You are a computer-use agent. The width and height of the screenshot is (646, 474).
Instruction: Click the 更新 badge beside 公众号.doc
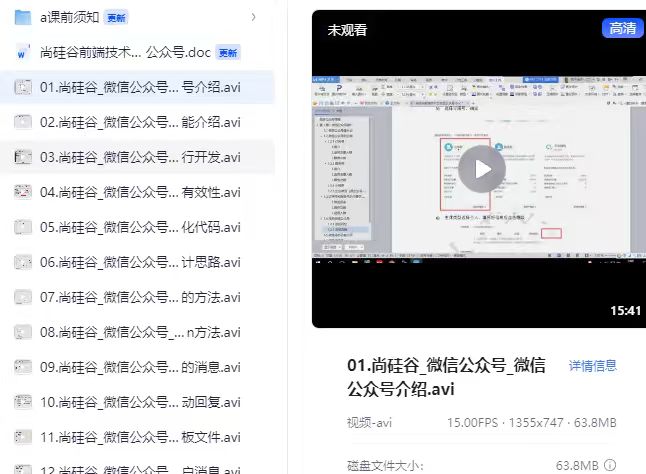(x=228, y=53)
